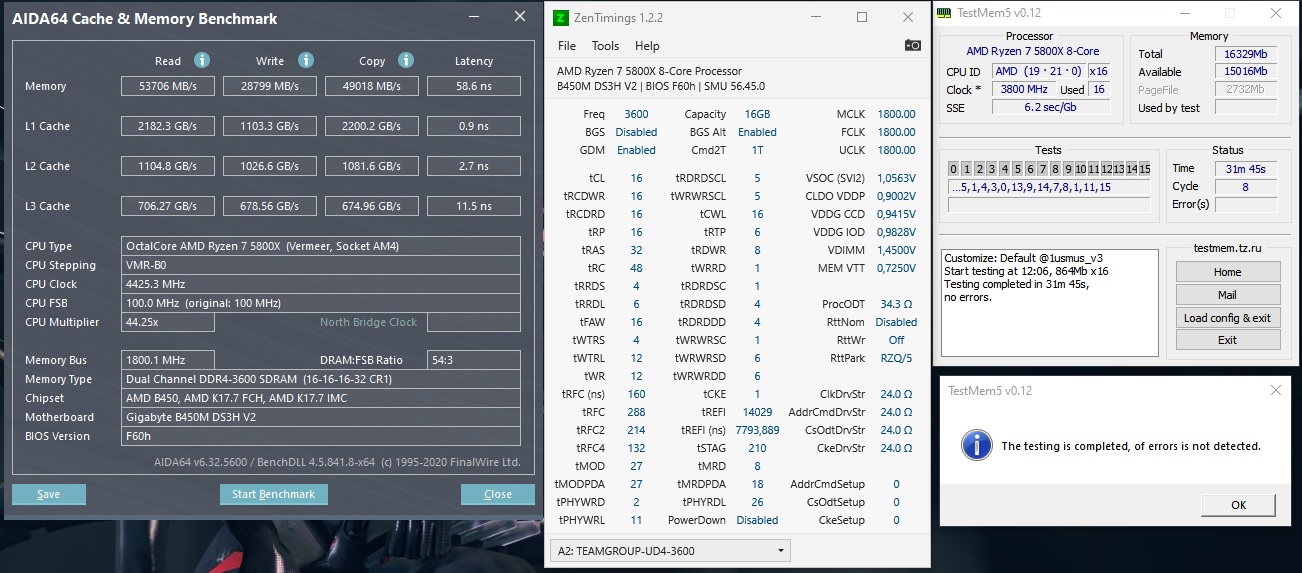1302x573 pixels.
Task: Minimize the ZenTimings window
Action: coord(815,17)
